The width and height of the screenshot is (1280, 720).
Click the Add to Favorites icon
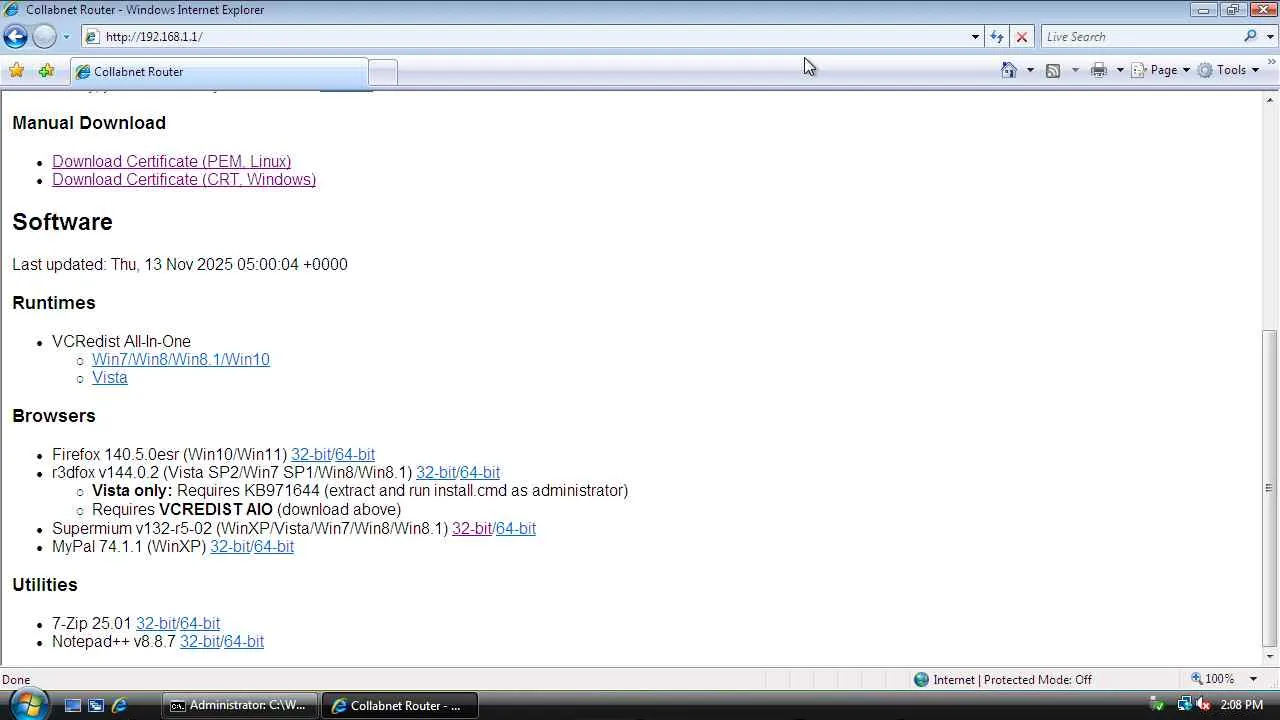tap(46, 71)
